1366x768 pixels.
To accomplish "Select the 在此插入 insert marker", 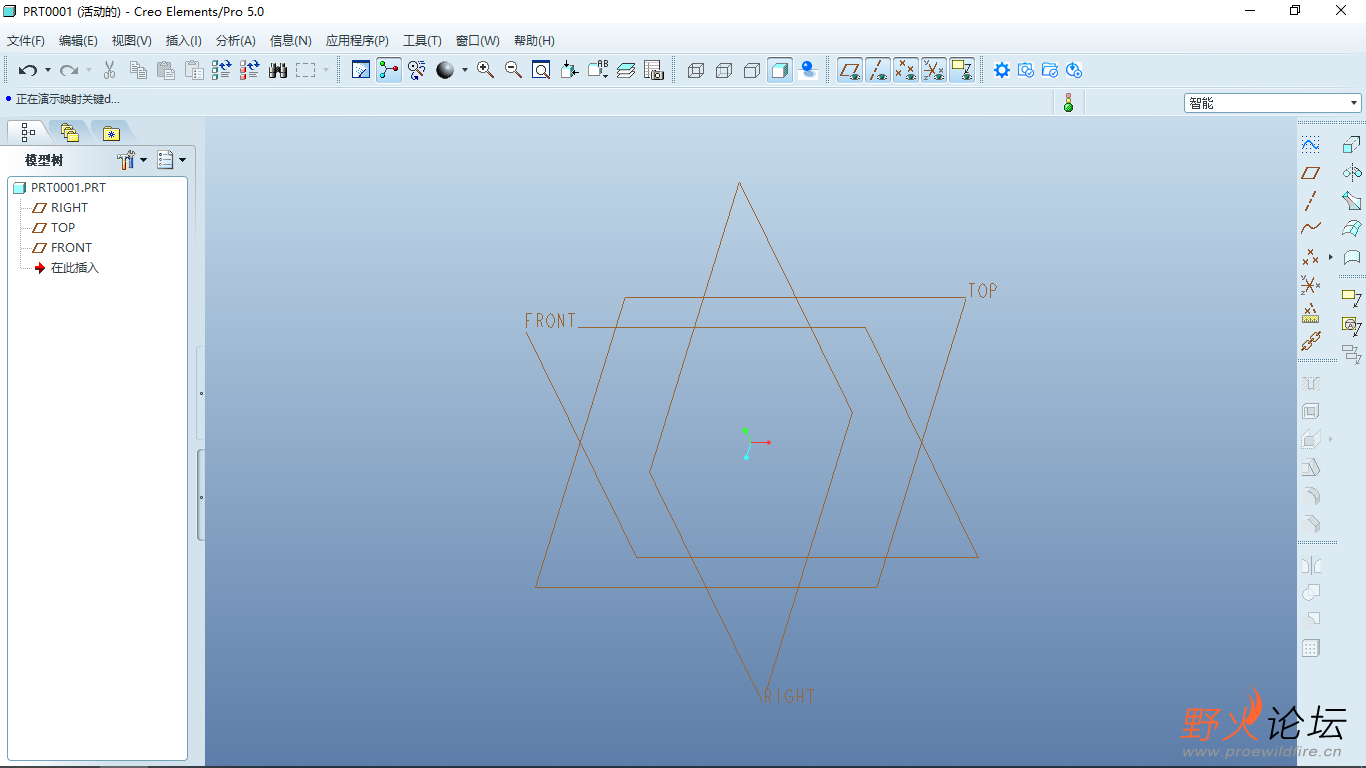I will [66, 268].
